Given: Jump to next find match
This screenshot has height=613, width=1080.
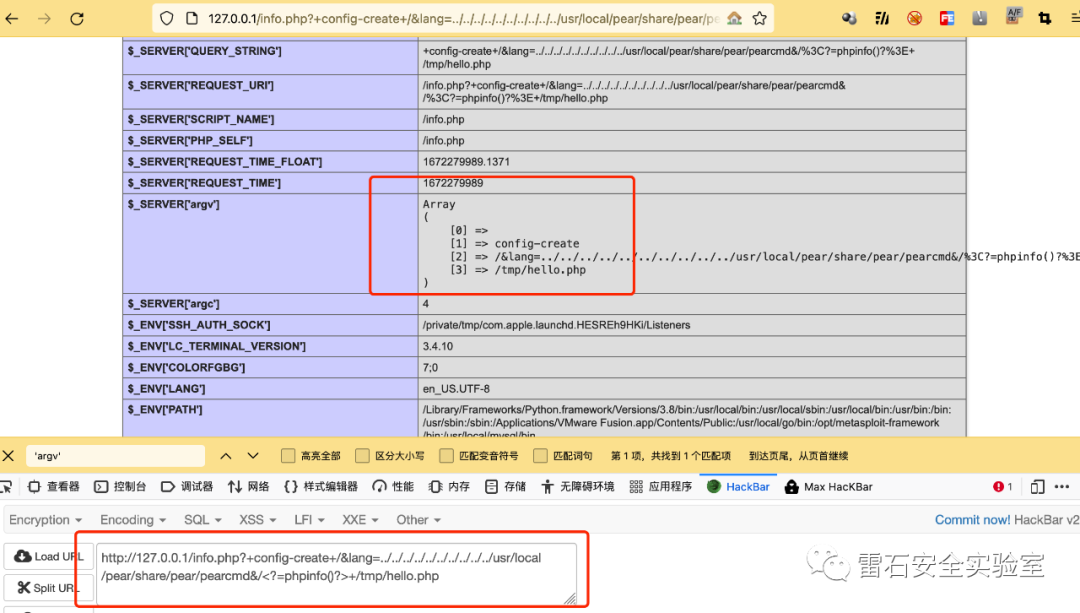Looking at the screenshot, I should [253, 456].
